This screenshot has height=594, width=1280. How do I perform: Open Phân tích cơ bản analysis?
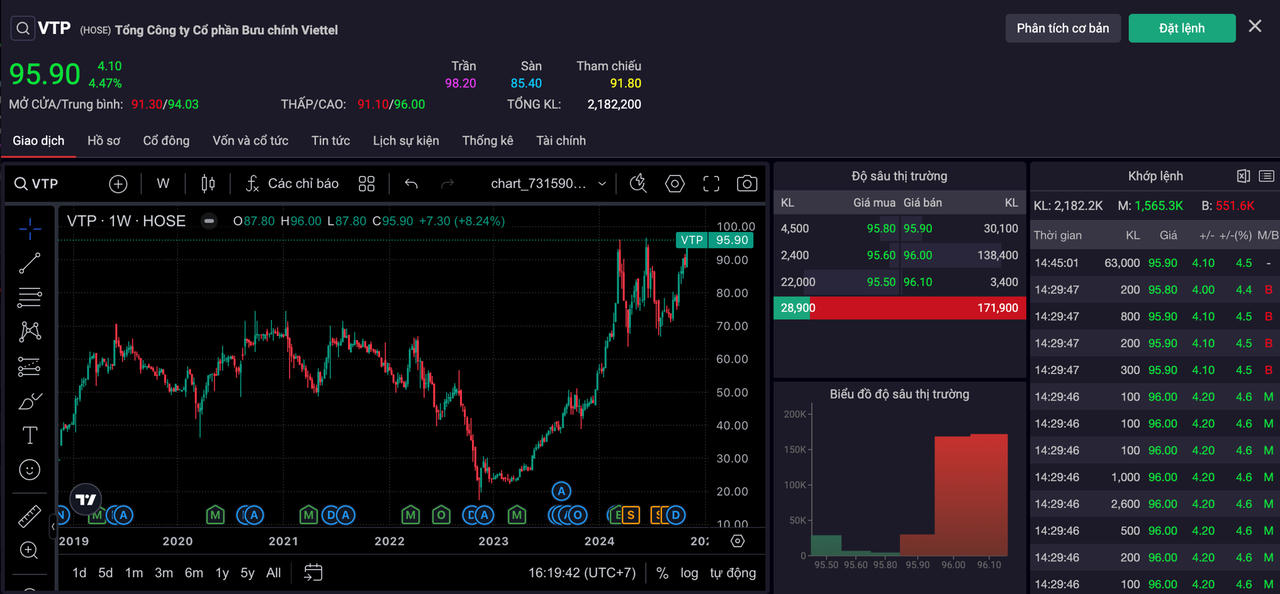click(1063, 28)
